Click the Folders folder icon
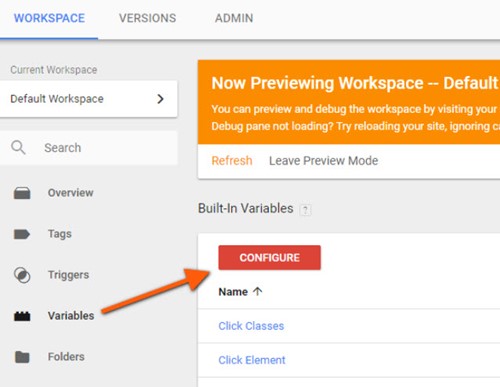Screen dimensions: 500x387 22,357
